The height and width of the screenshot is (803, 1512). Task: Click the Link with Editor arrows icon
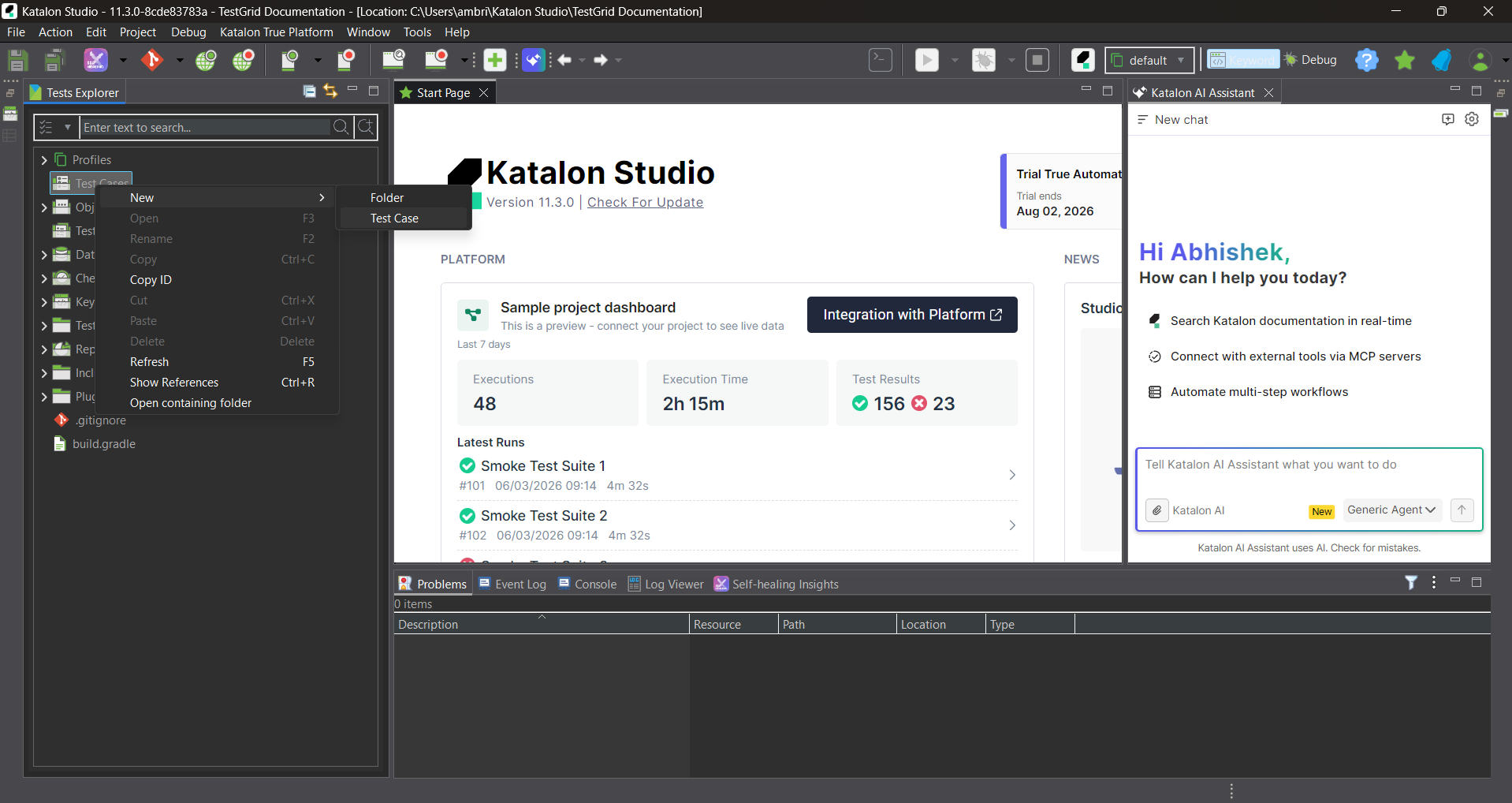[330, 92]
